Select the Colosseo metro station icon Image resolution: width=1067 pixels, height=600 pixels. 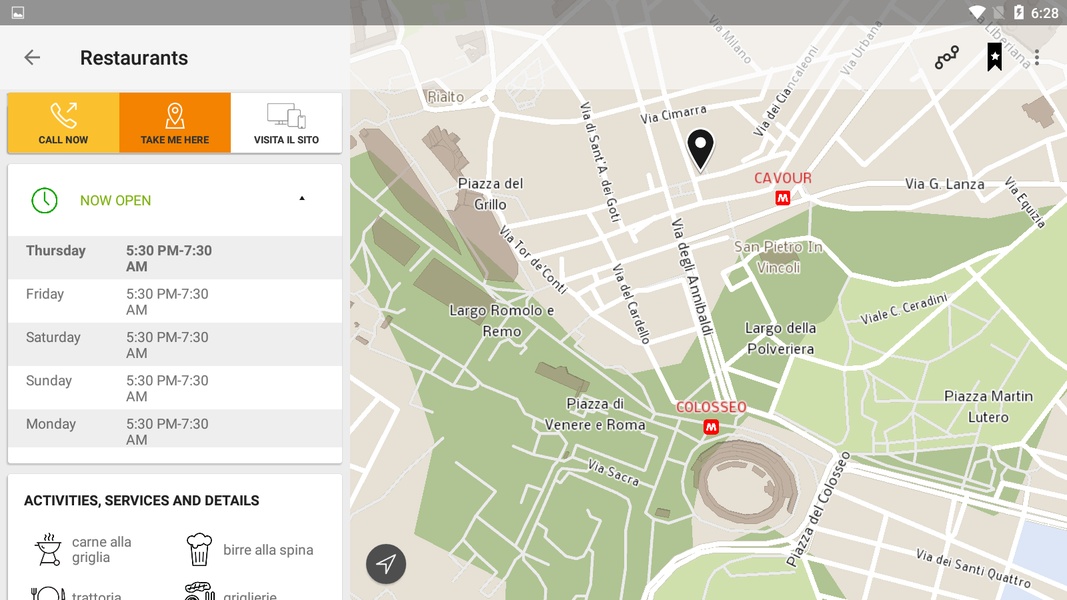[711, 427]
